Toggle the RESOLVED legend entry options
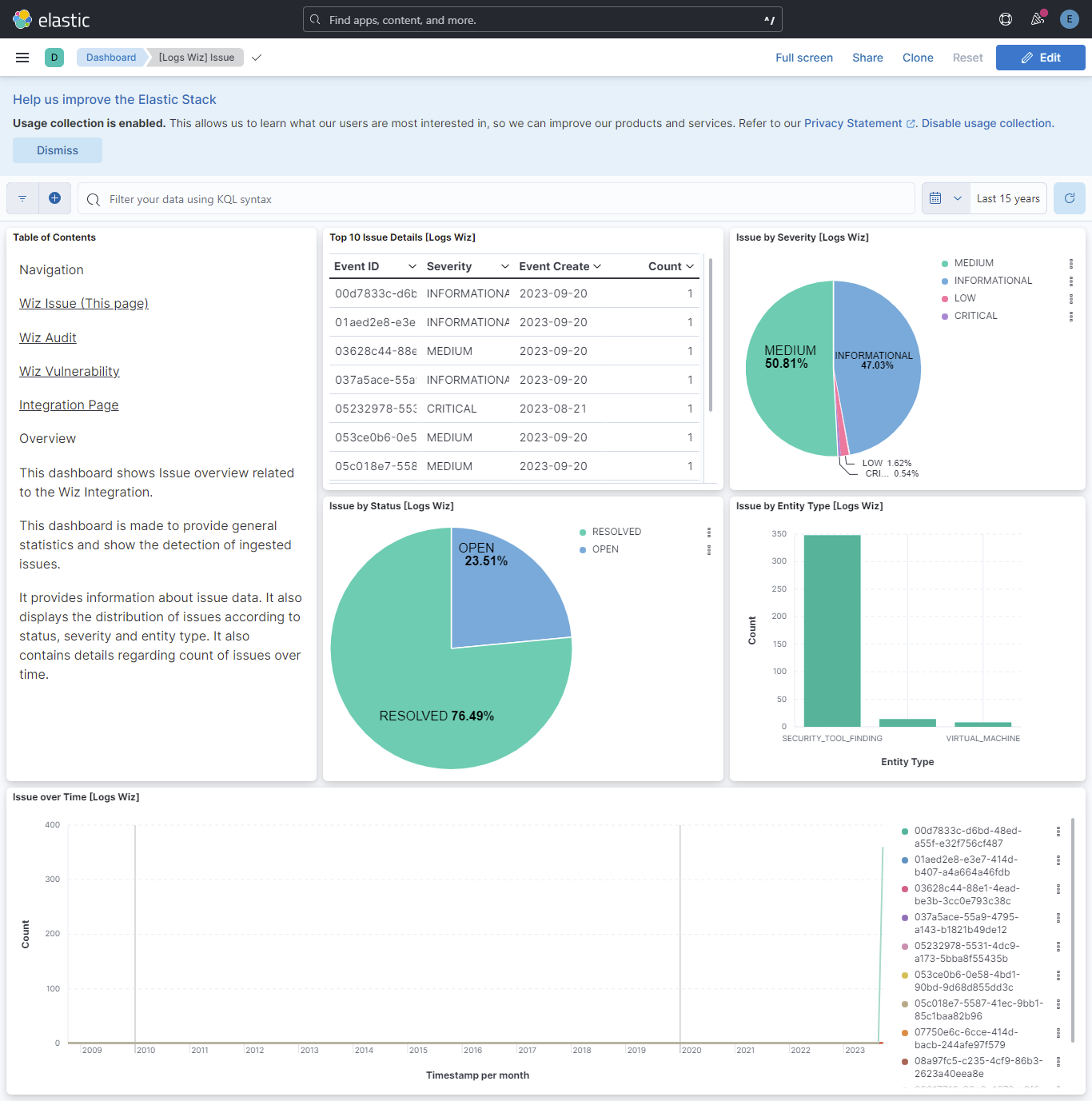 coord(708,532)
